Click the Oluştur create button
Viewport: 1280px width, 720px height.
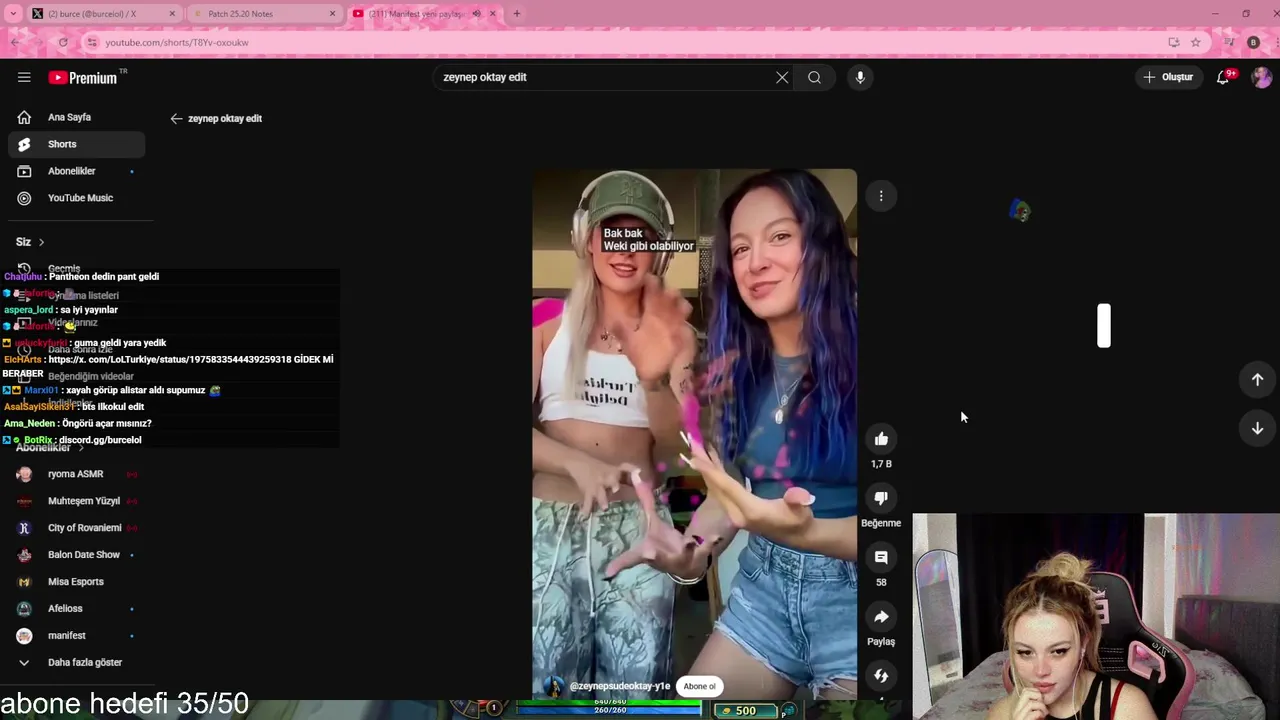(1169, 77)
